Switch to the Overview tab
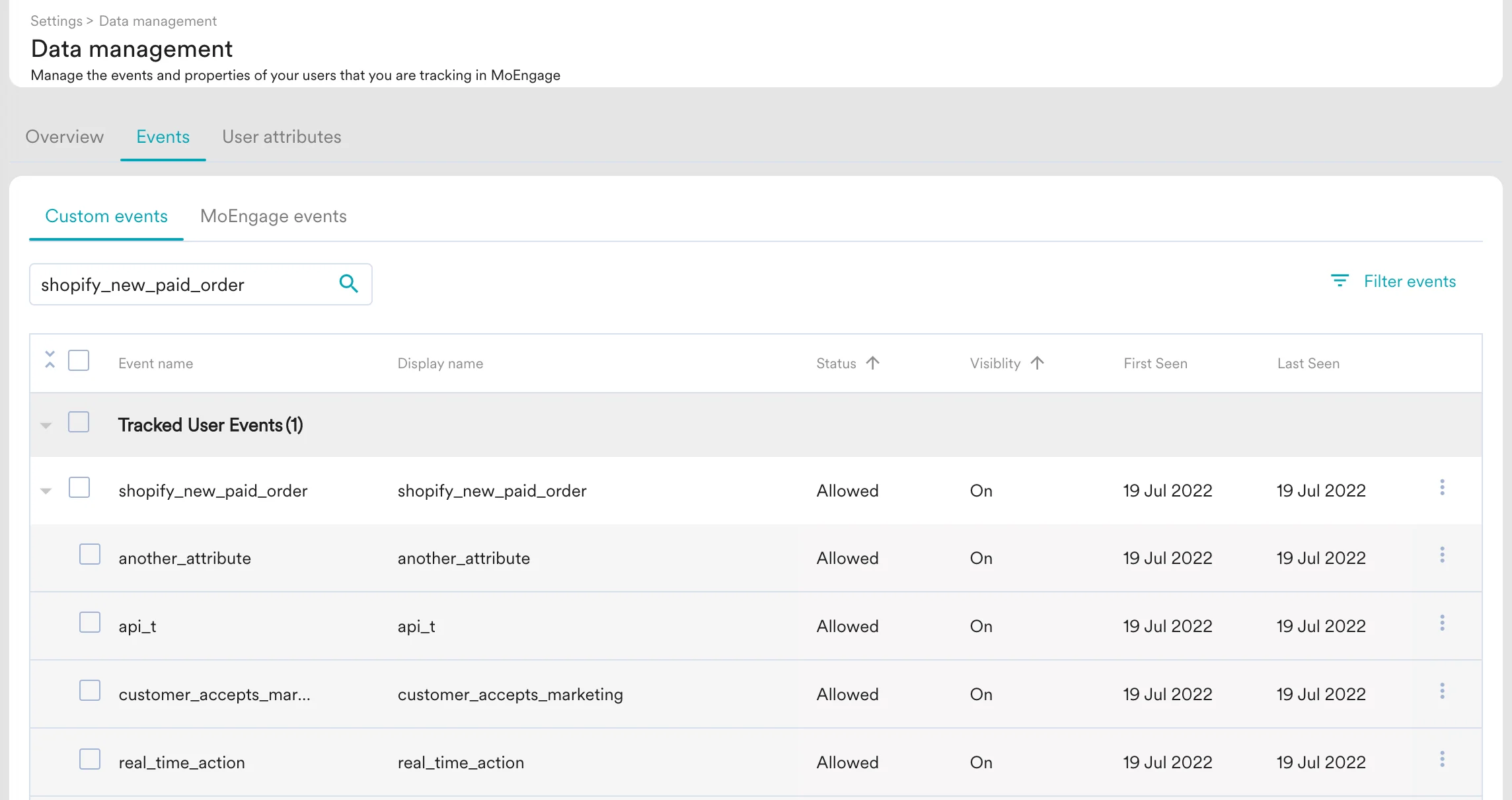Screen dimensions: 1512x800 pos(65,137)
